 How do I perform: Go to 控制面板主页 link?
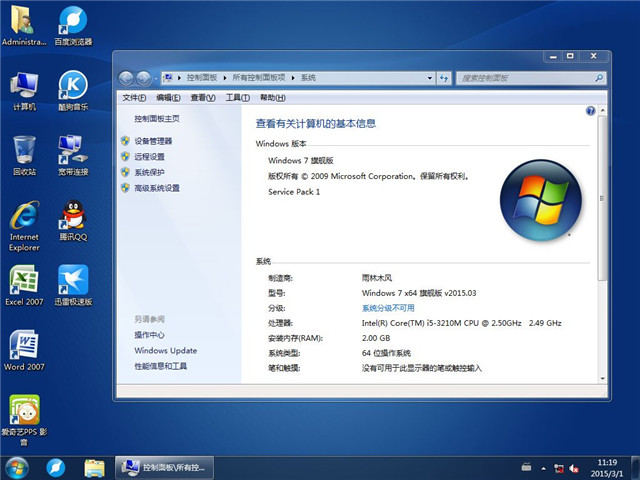157,118
